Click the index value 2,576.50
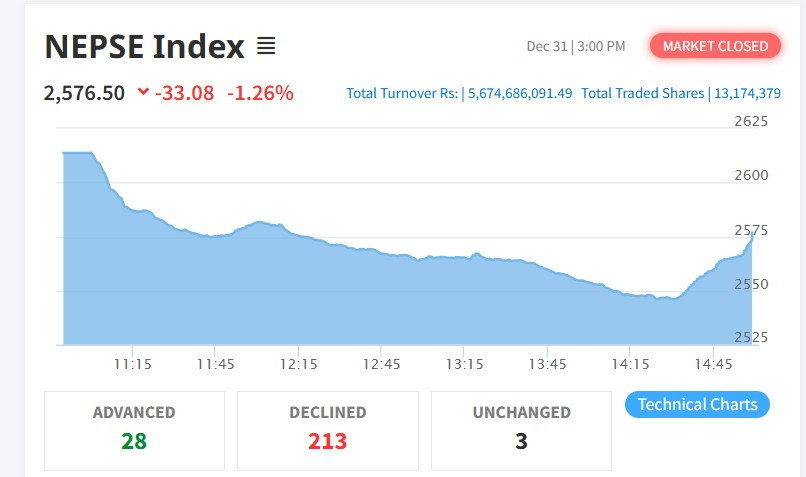This screenshot has width=806, height=477. (x=84, y=93)
